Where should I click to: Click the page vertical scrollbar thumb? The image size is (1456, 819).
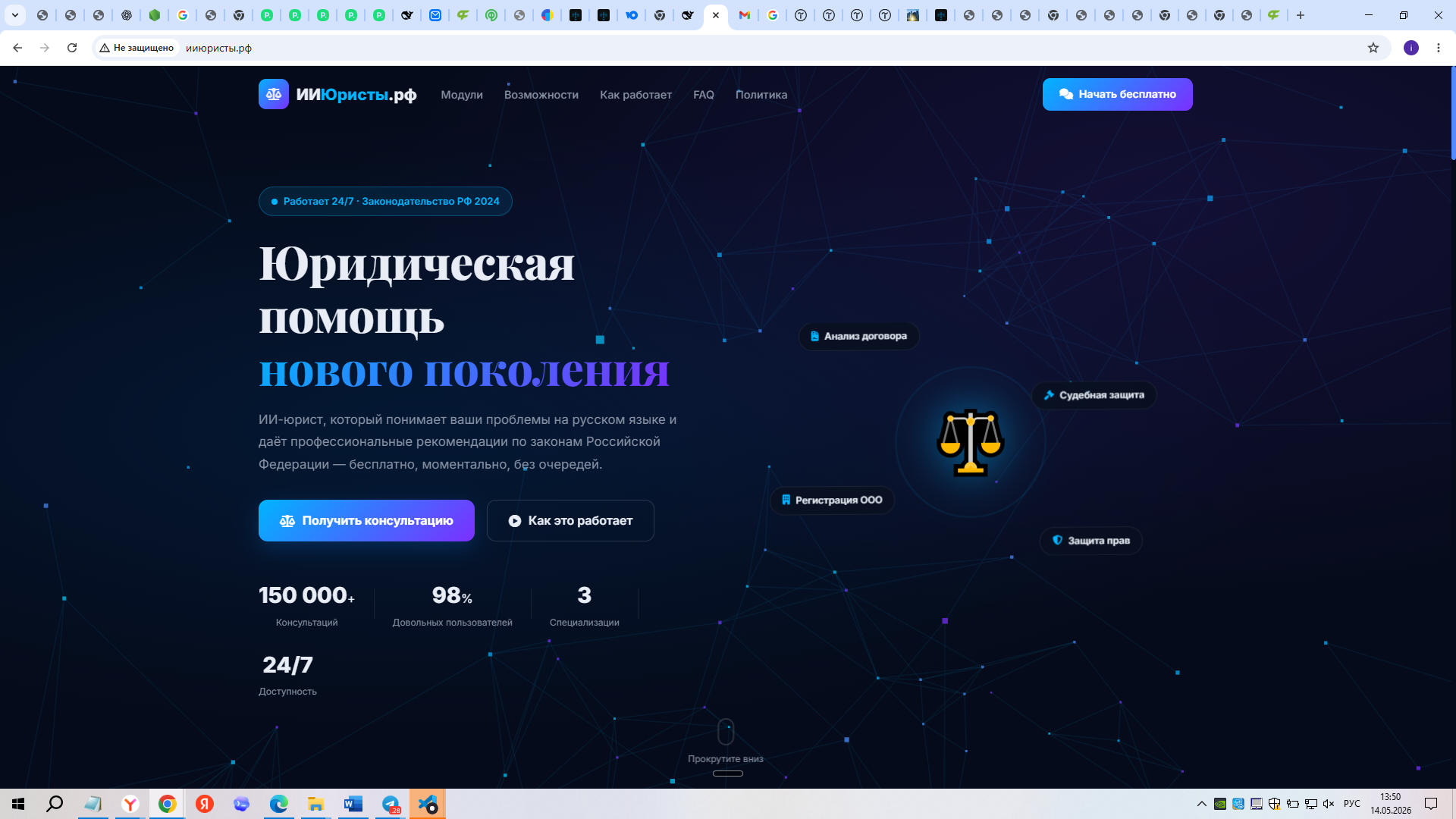coord(1453,113)
